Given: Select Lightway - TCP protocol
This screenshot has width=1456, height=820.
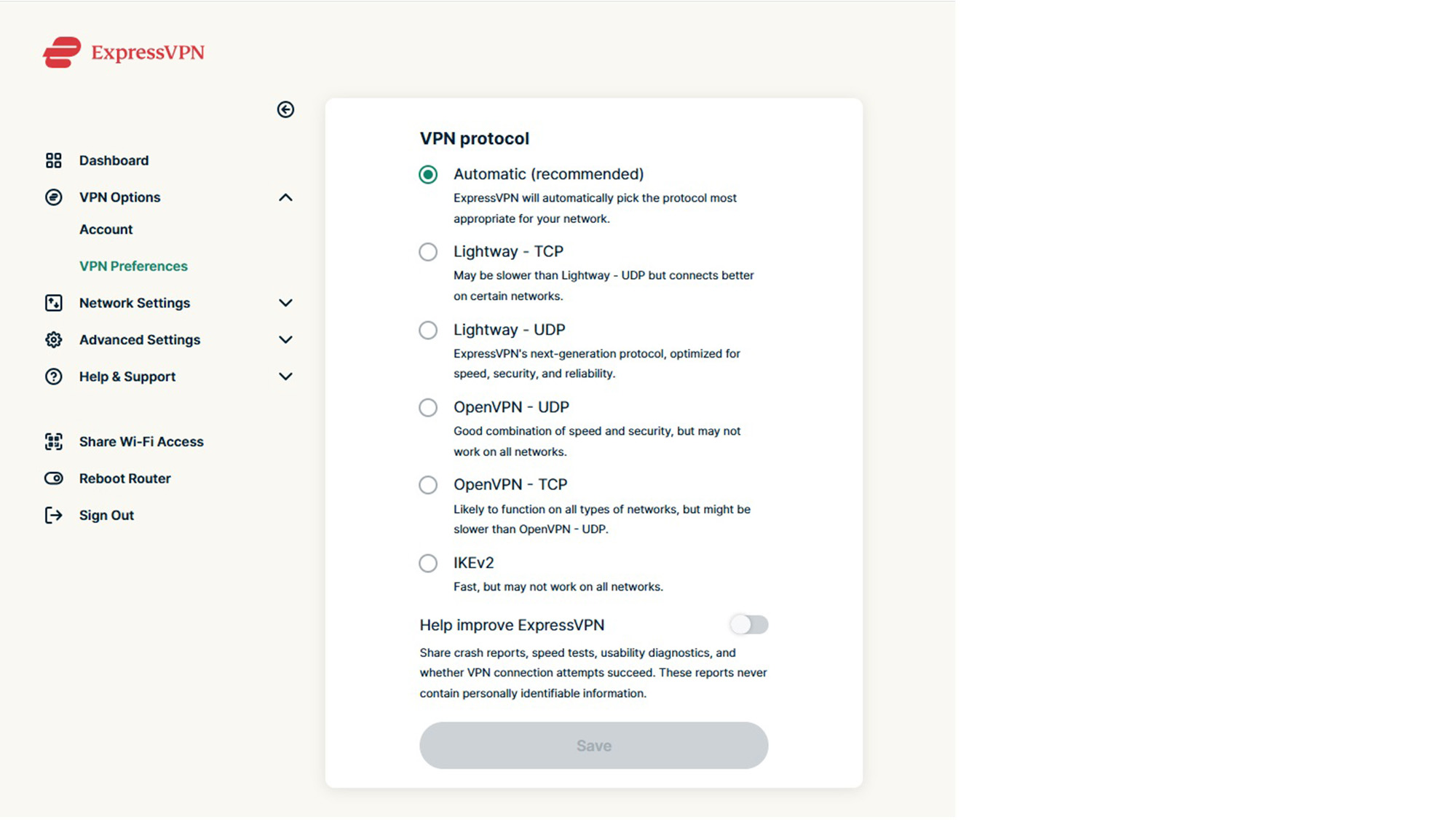Looking at the screenshot, I should coord(428,252).
